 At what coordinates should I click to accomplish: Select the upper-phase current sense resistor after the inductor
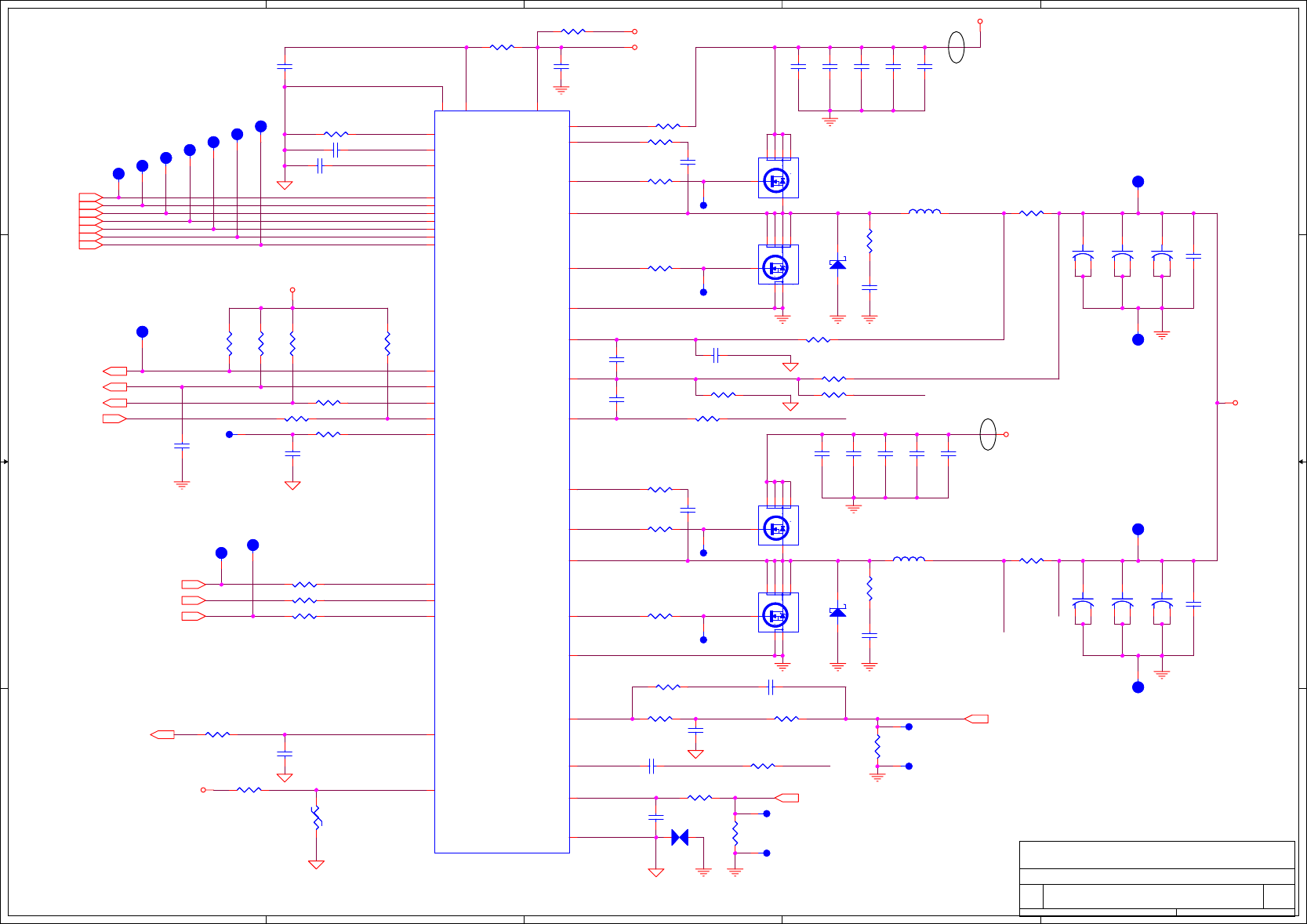[x=1032, y=213]
